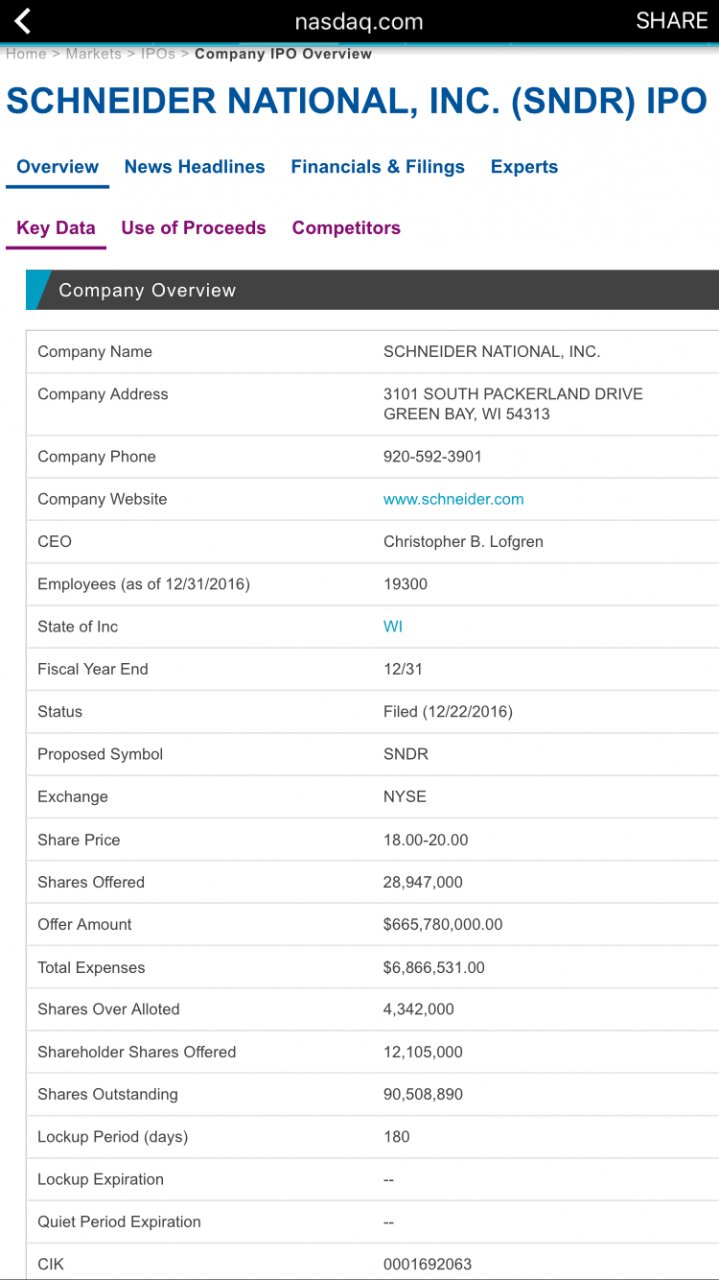Select the Share Price value 18.00-20.00
Screen dimensions: 719x1280
pyautogui.click(x=425, y=840)
